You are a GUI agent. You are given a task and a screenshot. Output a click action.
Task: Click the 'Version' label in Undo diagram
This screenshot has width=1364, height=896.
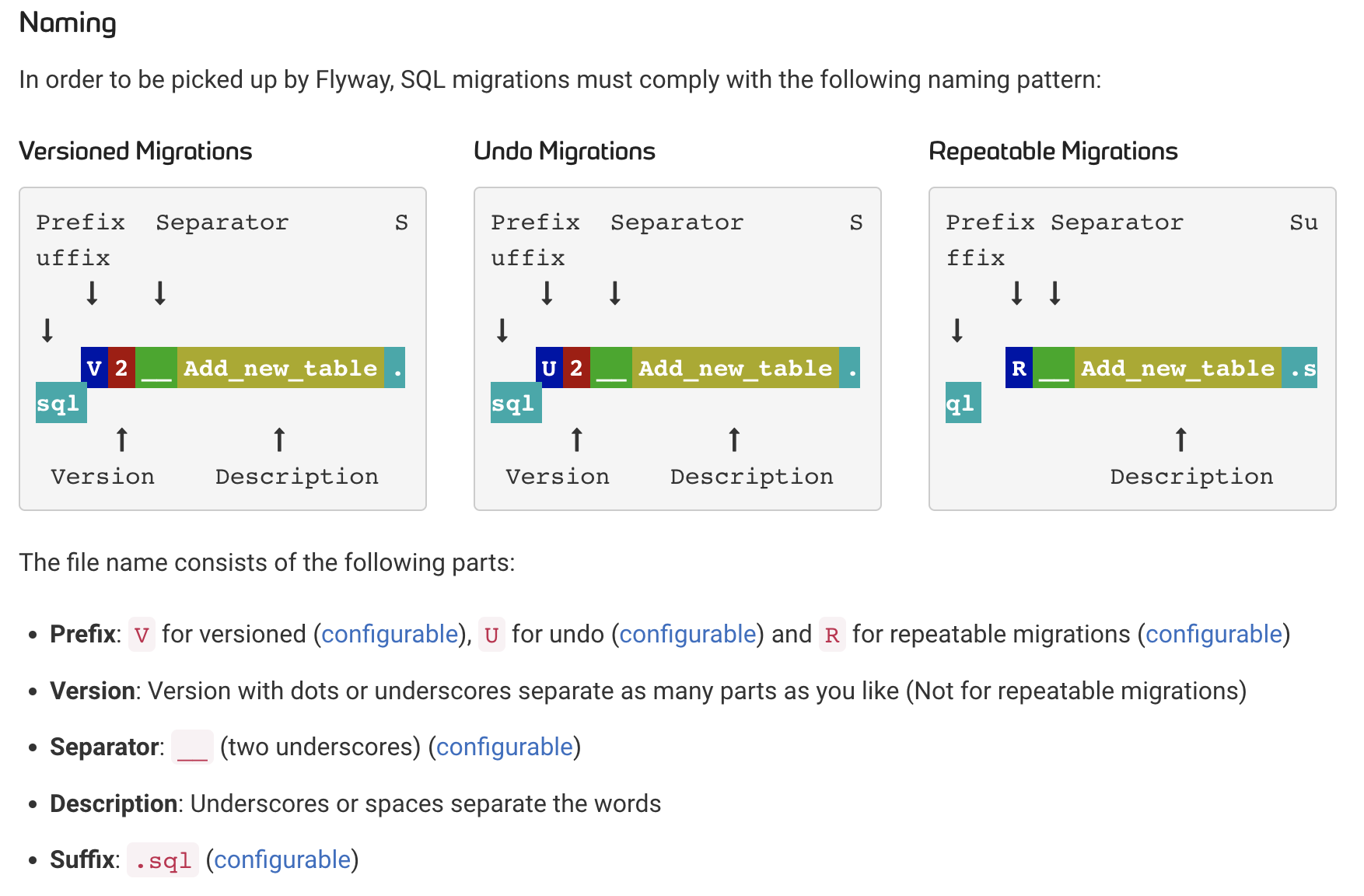558,477
